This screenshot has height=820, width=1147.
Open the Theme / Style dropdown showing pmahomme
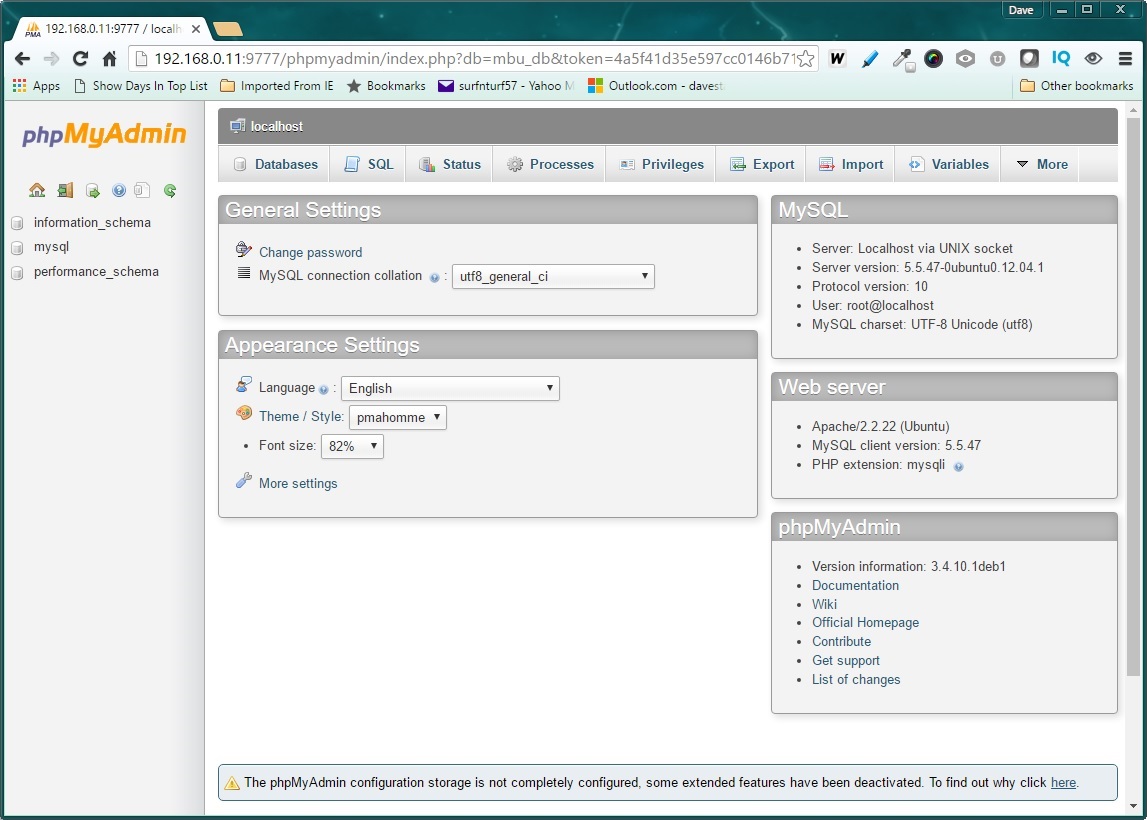(x=397, y=418)
